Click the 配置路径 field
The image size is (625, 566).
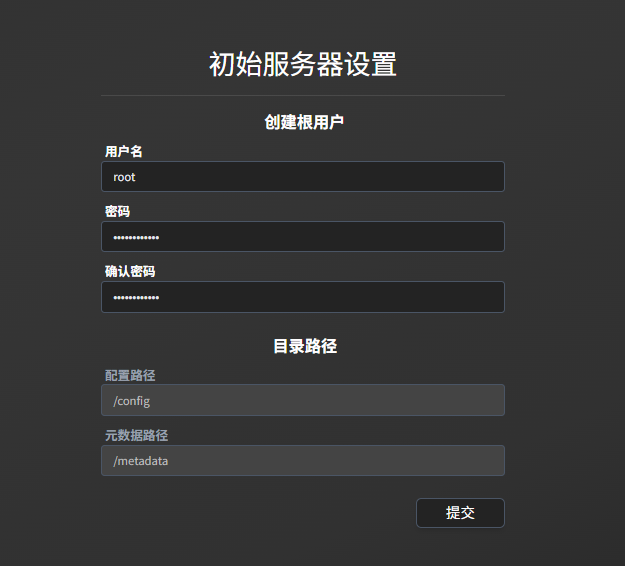click(x=302, y=400)
